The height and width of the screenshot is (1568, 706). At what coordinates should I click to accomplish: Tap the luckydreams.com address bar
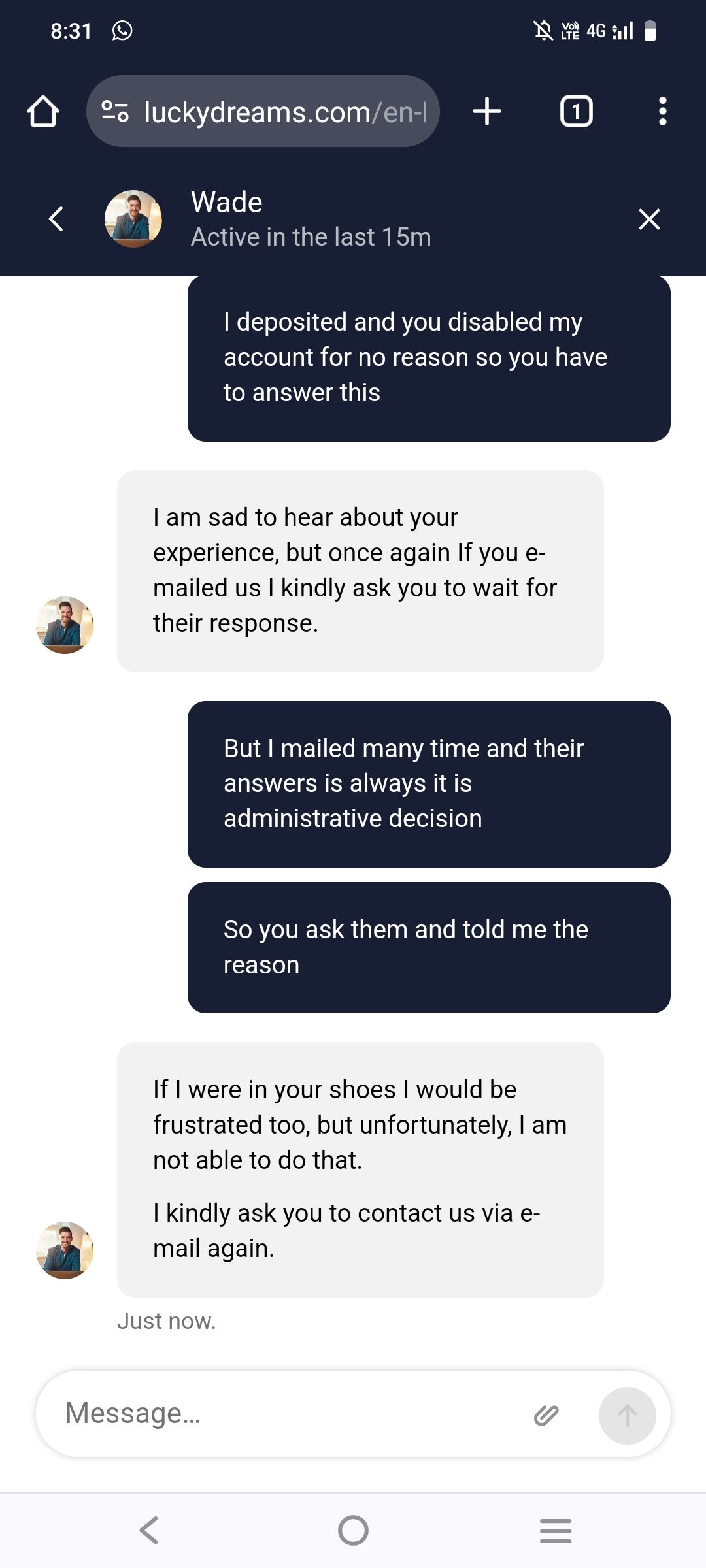[x=284, y=112]
